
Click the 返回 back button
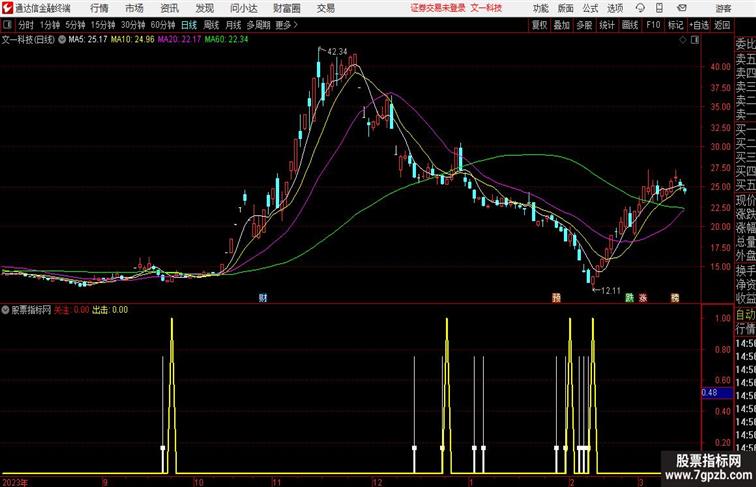click(722, 25)
